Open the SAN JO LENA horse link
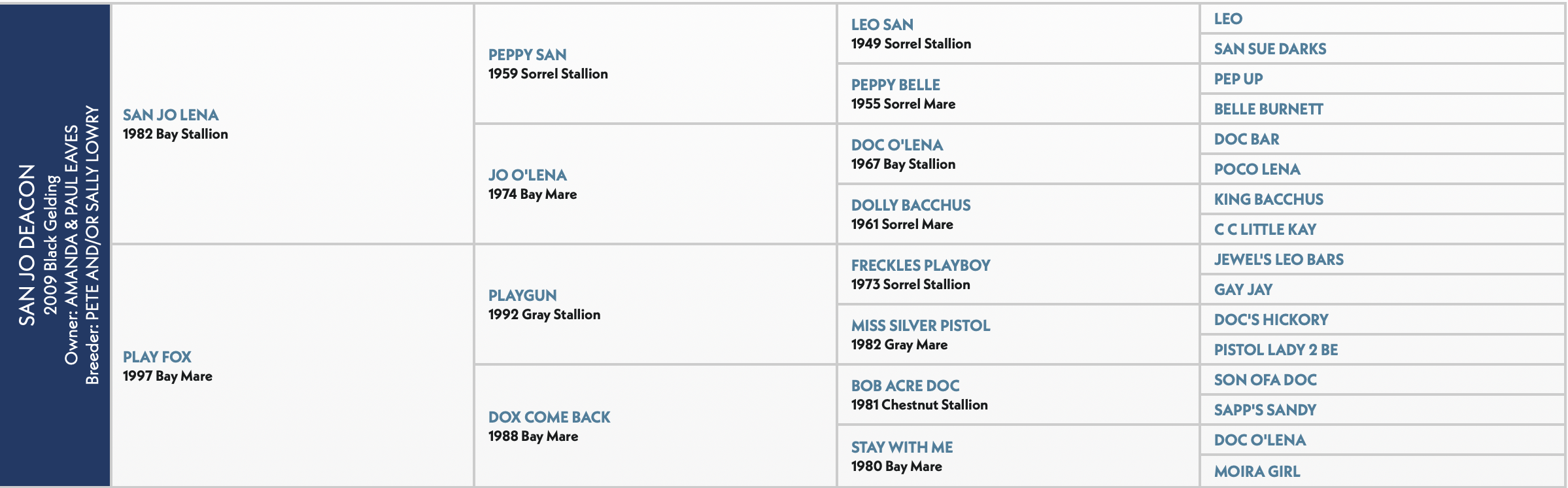Screen dimensions: 1568x488 [171, 115]
